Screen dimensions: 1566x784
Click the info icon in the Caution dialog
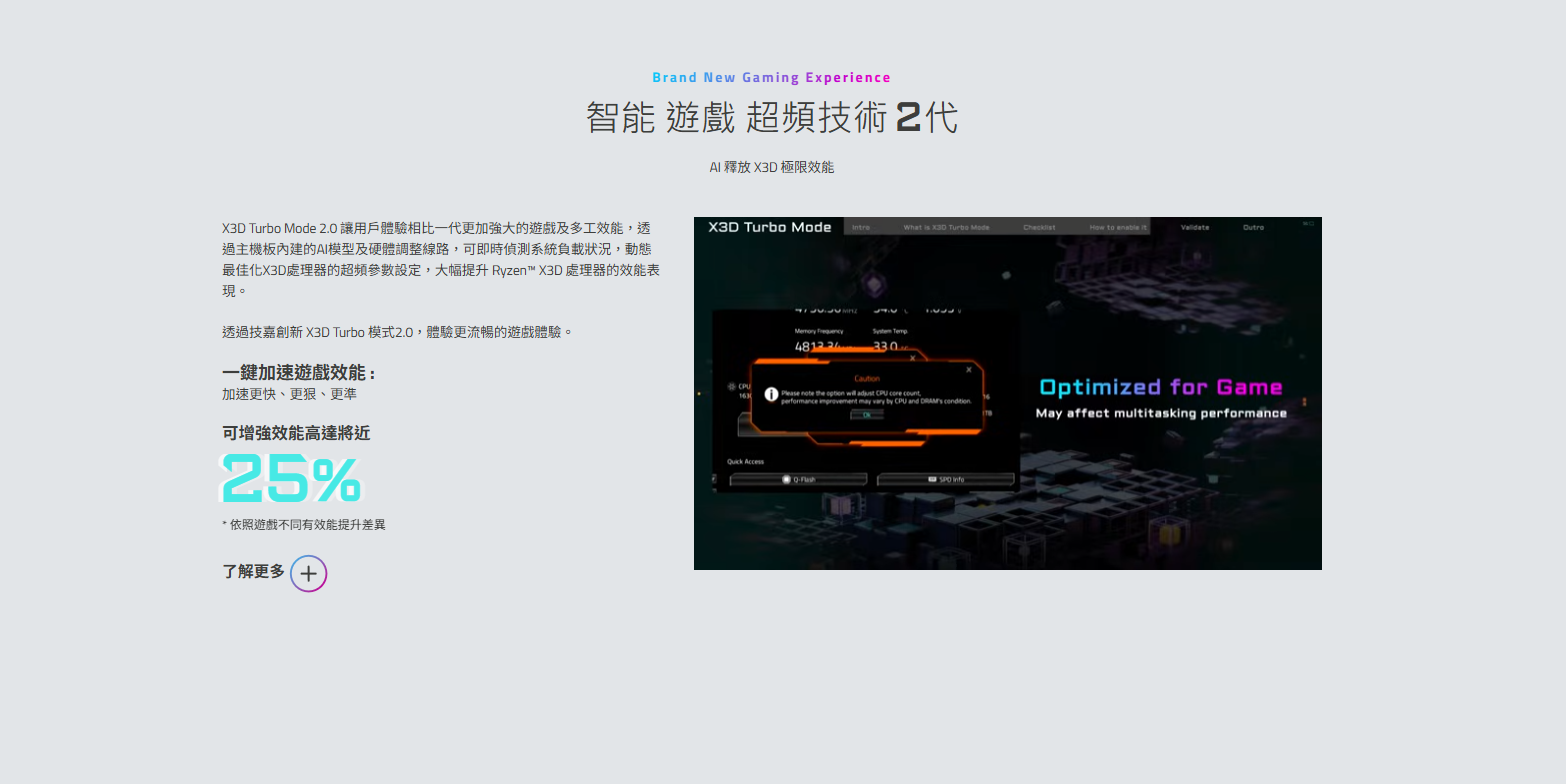[771, 396]
